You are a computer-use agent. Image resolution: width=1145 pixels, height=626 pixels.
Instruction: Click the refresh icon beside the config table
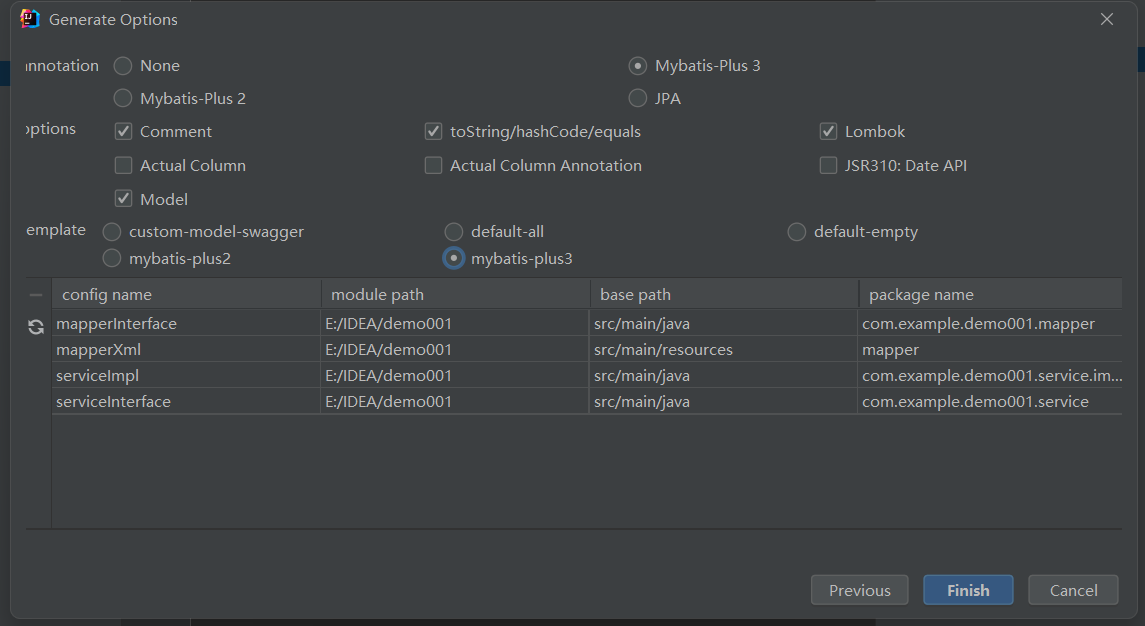click(x=36, y=327)
